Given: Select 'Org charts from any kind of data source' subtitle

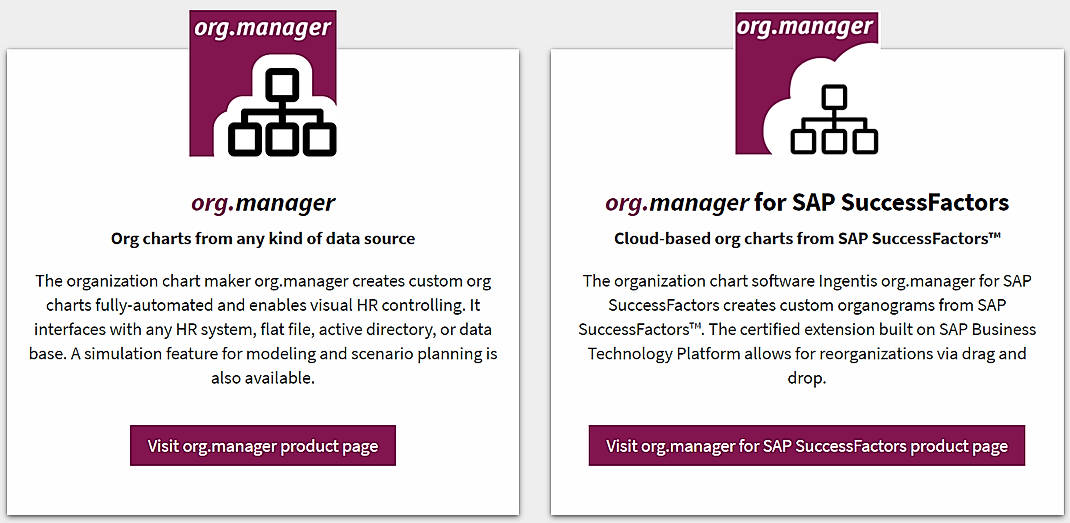Looking at the screenshot, I should (x=263, y=239).
